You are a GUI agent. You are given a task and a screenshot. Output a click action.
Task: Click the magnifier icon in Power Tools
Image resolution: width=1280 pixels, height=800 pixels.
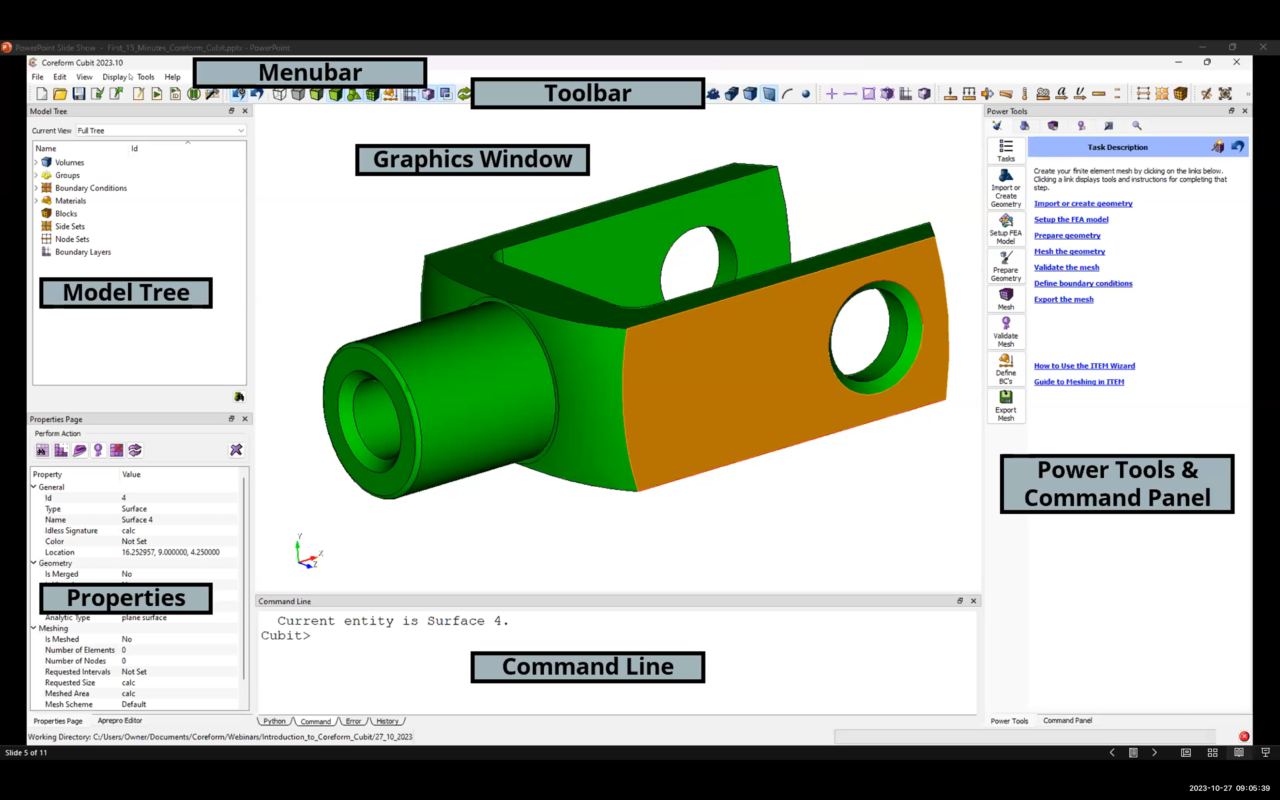1137,126
